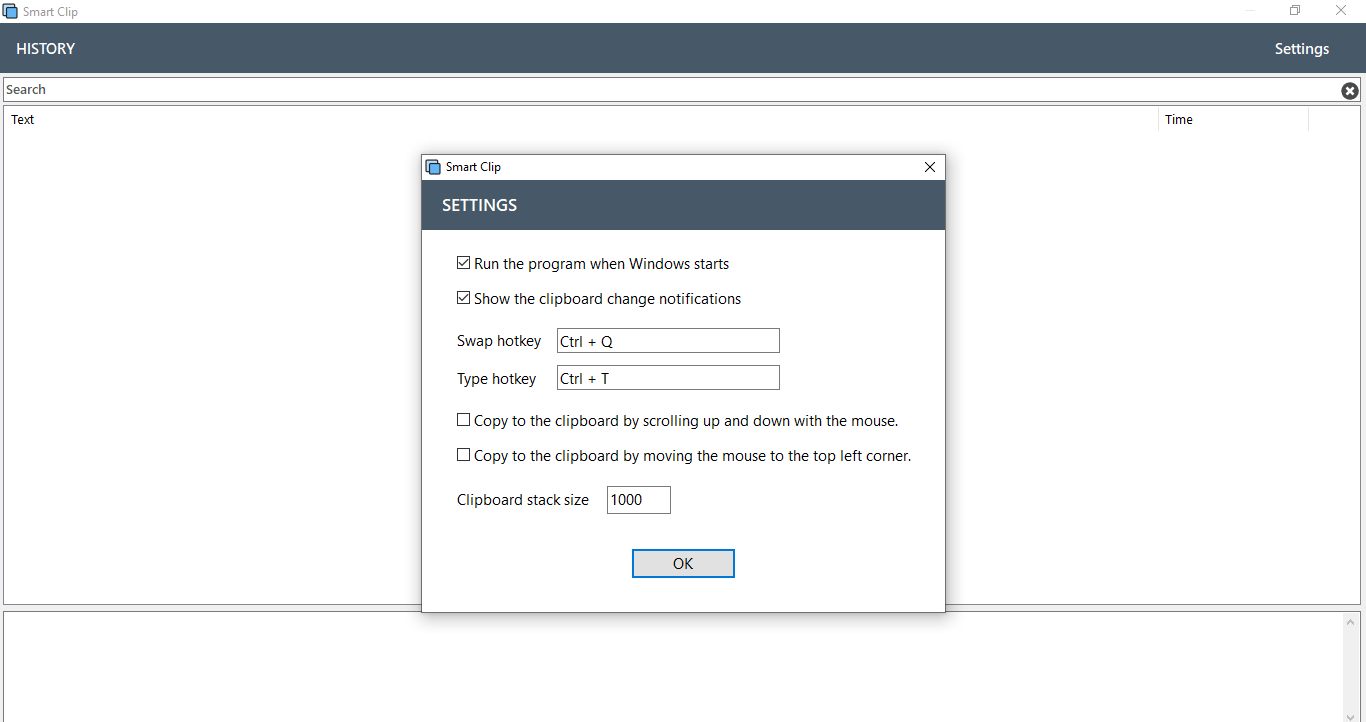Sort the history by the Time column header
Image resolution: width=1366 pixels, height=722 pixels.
(x=1233, y=120)
